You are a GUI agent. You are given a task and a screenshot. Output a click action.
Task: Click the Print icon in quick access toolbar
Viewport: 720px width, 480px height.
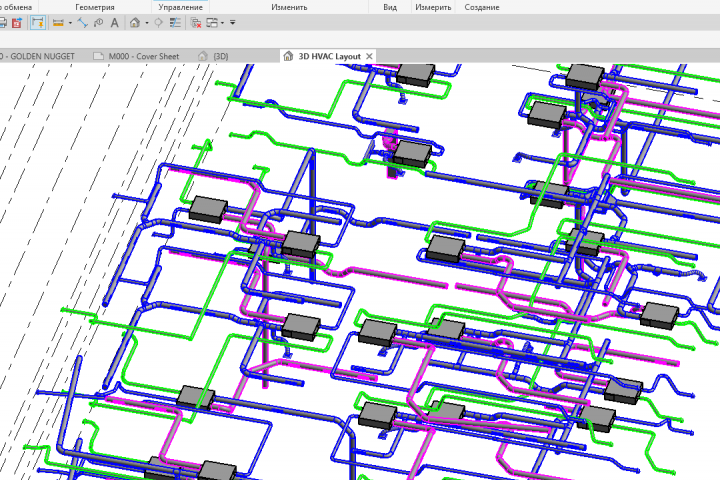tap(2, 23)
